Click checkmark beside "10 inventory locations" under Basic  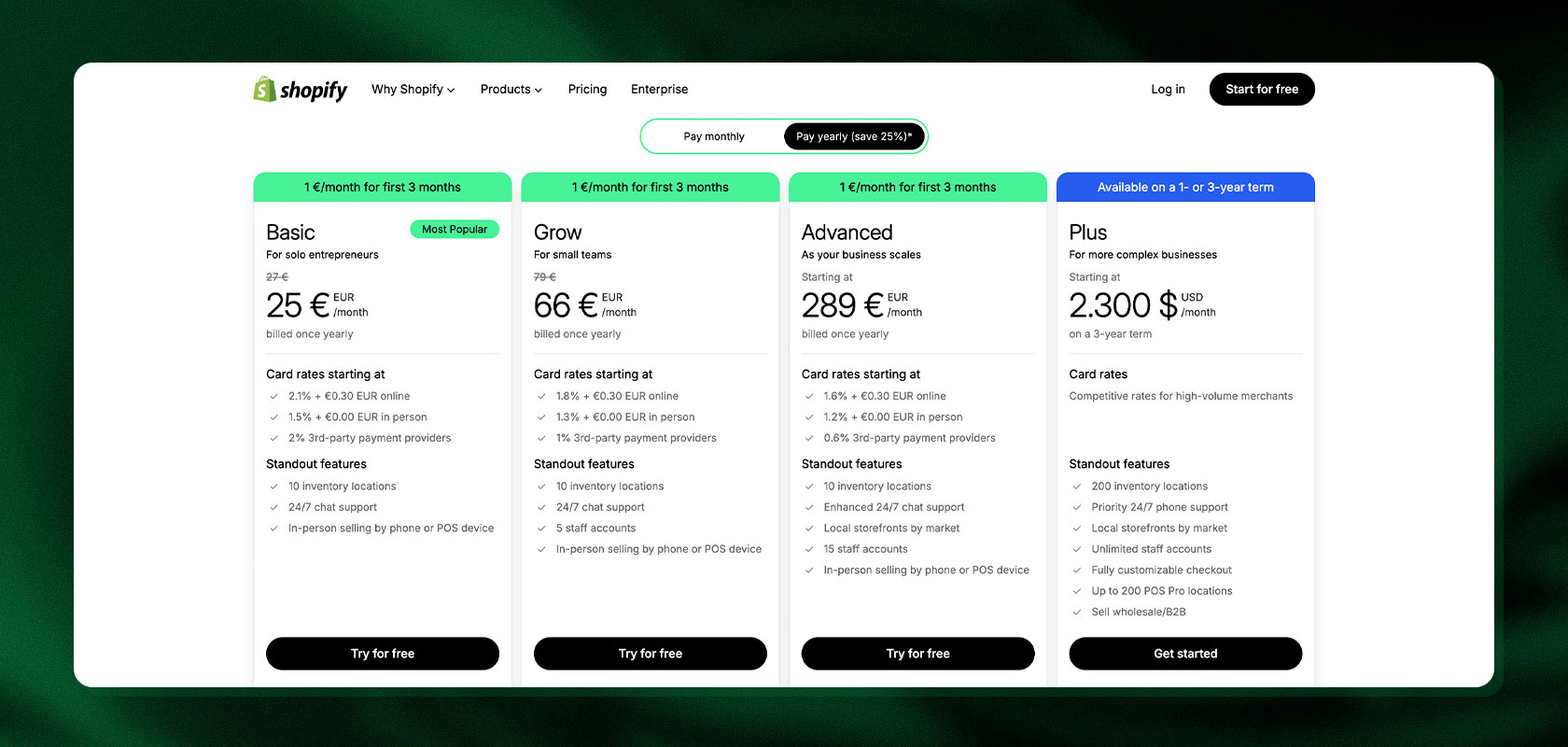[273, 486]
